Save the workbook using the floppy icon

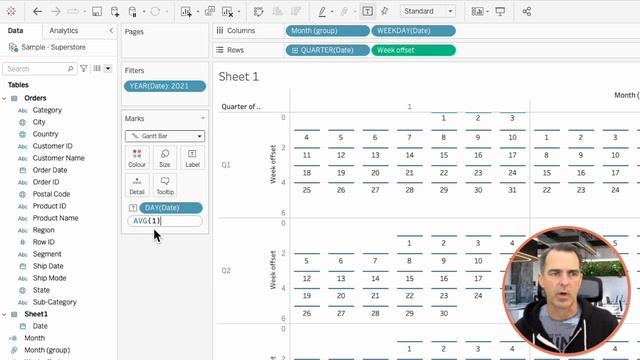click(x=97, y=11)
